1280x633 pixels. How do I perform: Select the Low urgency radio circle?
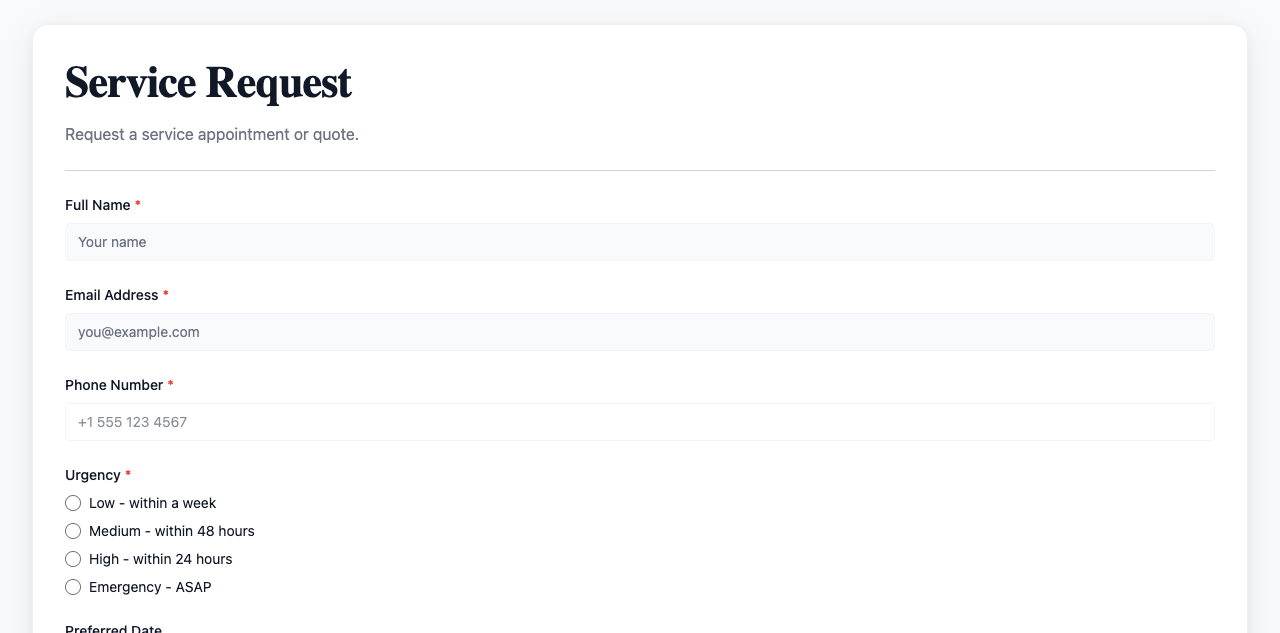(x=73, y=503)
